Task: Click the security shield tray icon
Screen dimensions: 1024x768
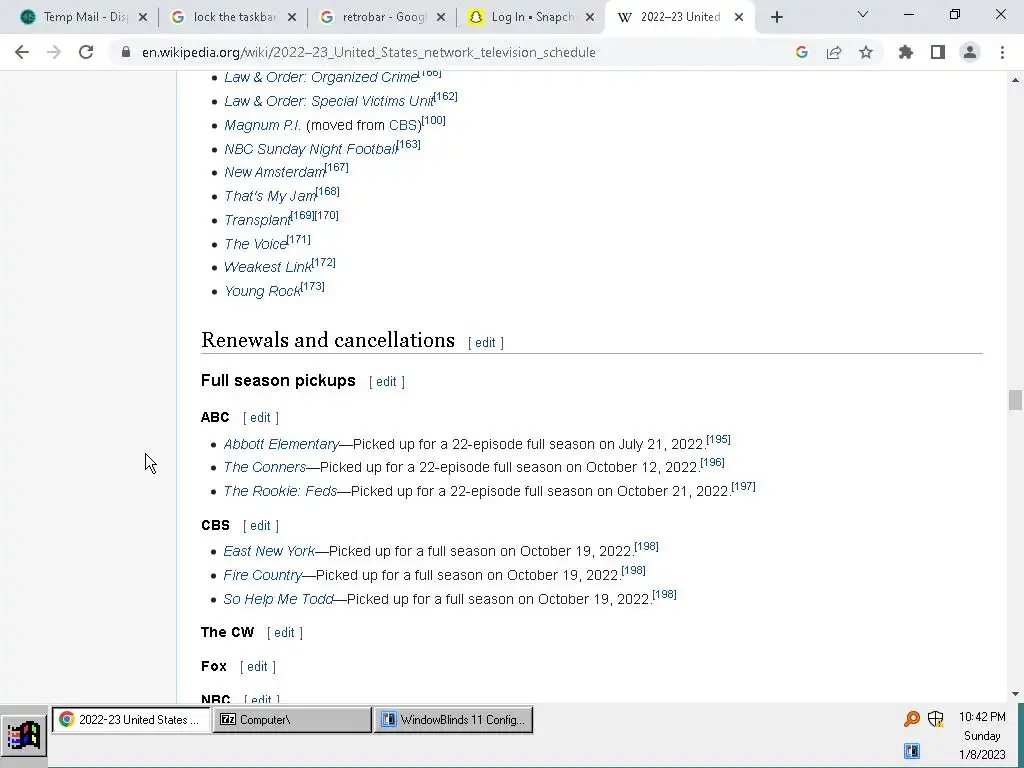Action: point(935,719)
